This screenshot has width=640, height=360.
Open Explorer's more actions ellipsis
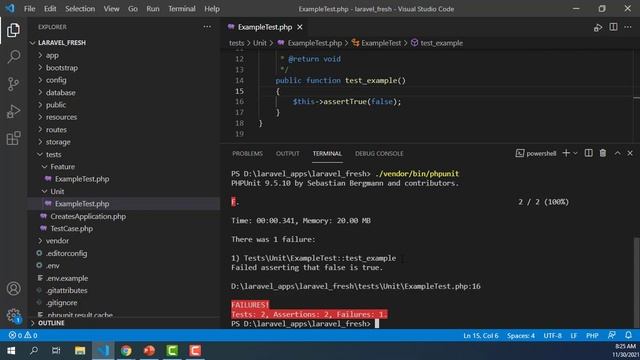[207, 27]
